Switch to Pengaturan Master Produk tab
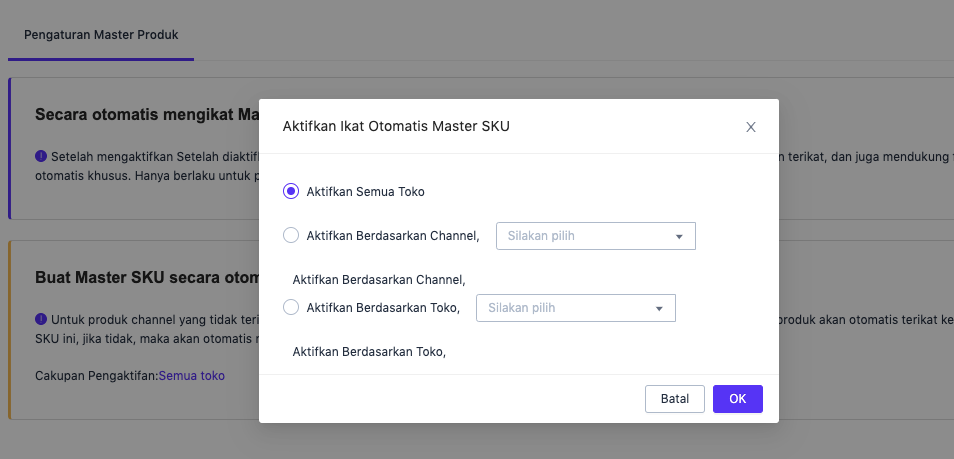Screen dimensions: 954x459 (101, 35)
